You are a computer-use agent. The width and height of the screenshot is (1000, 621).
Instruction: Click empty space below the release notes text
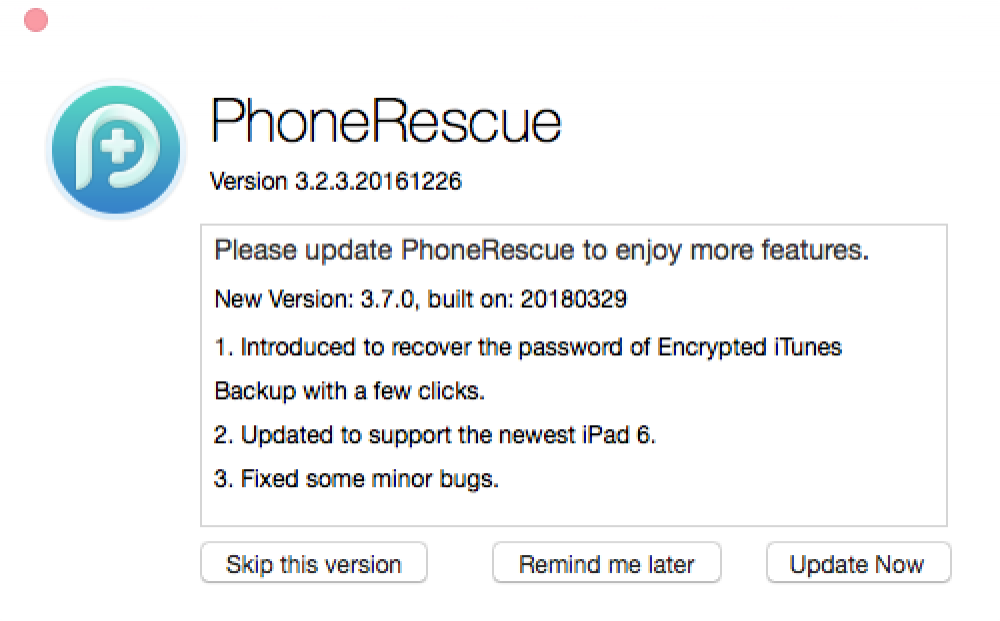tap(574, 509)
